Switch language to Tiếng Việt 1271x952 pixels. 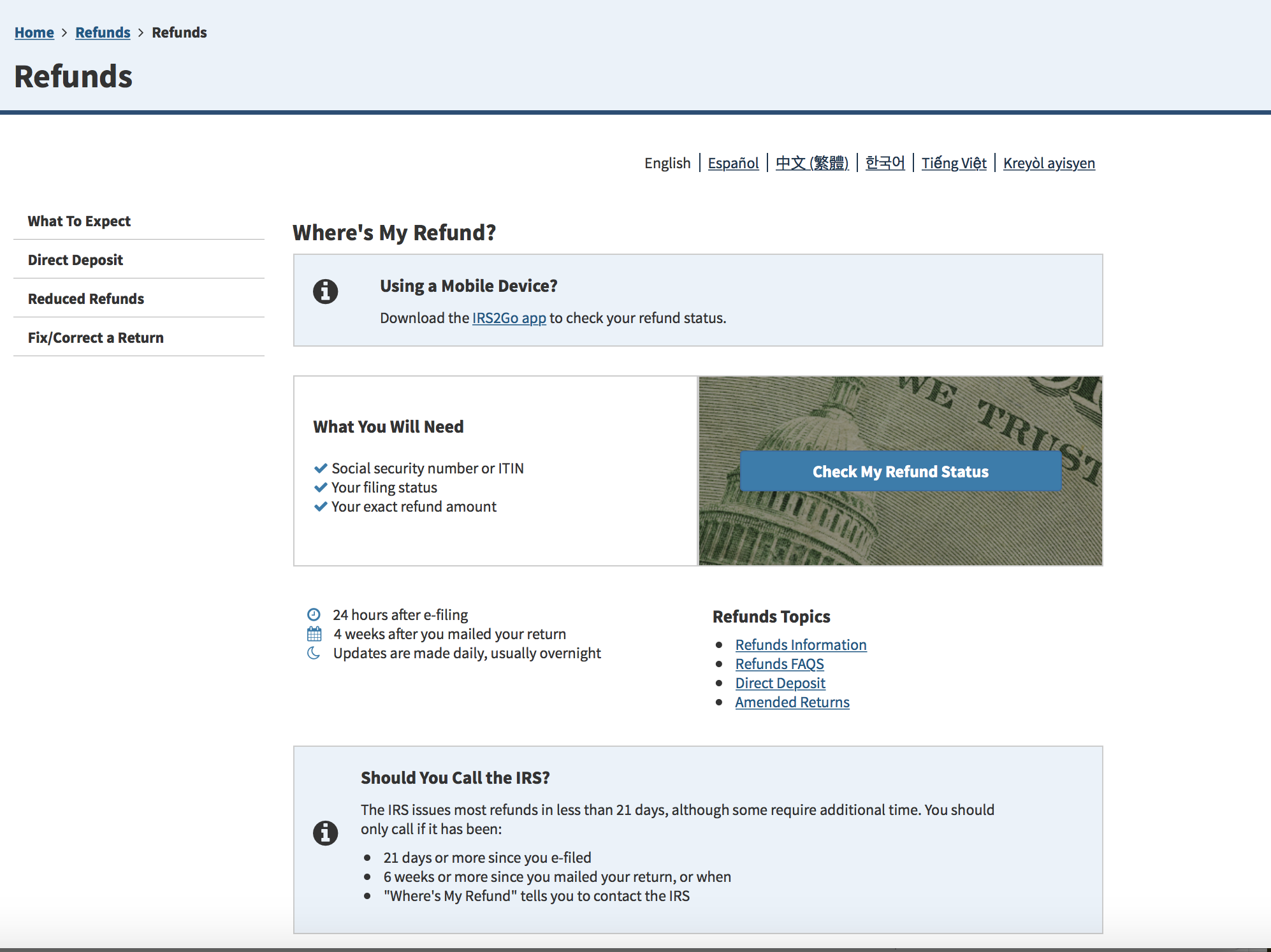(954, 163)
